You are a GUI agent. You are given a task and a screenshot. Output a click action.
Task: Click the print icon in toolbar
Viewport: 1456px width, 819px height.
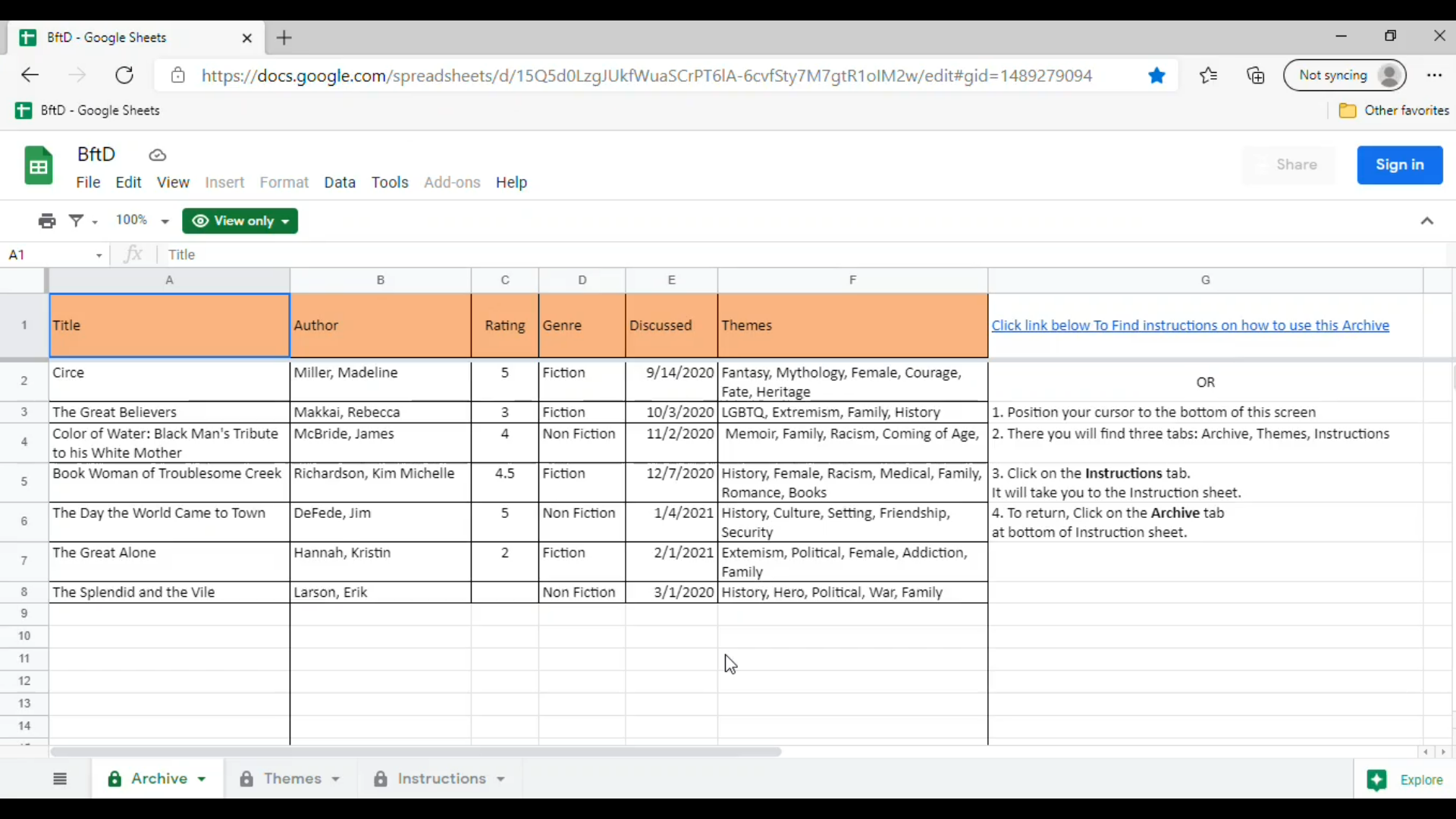47,221
